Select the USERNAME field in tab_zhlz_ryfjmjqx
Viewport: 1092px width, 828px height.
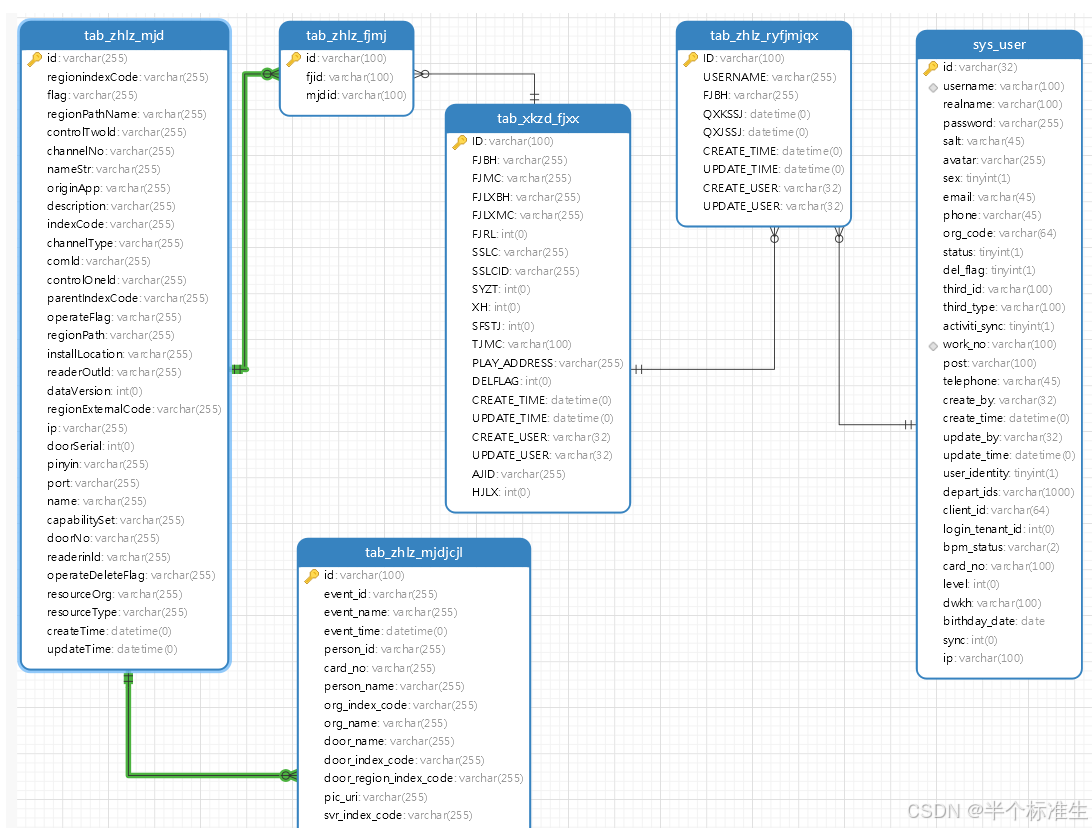[770, 77]
